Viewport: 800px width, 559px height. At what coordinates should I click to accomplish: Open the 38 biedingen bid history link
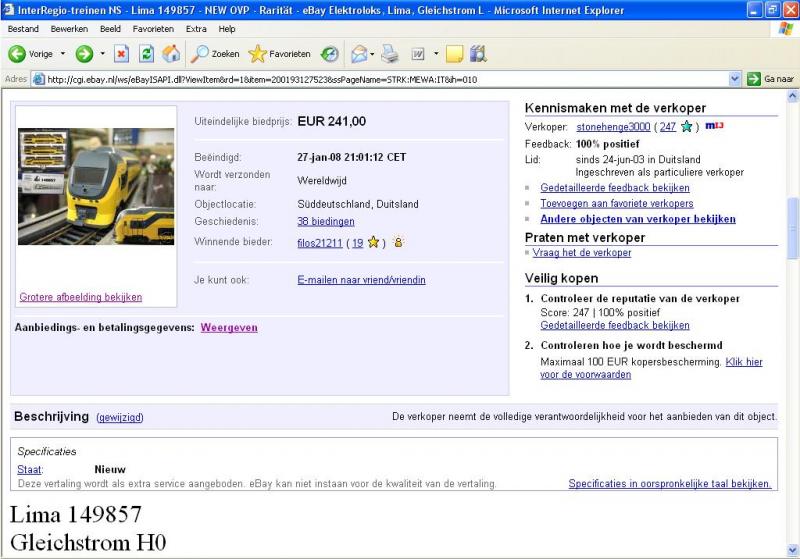[326, 221]
